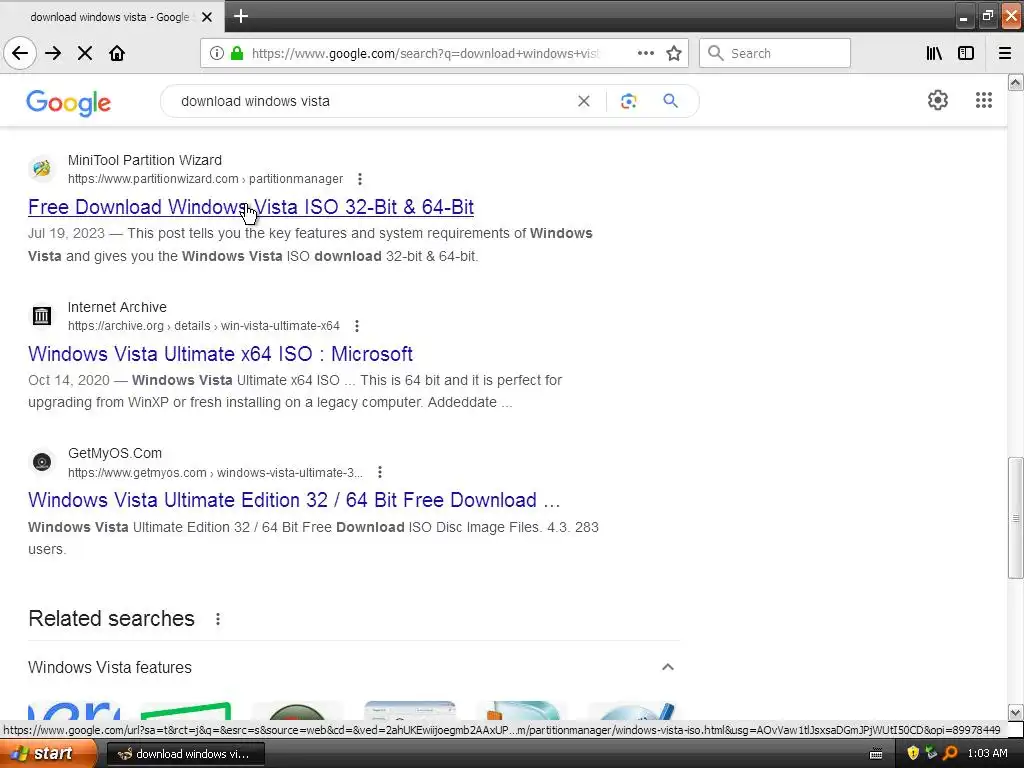The height and width of the screenshot is (768, 1024).
Task: Stop the page from loading
Action: 85,53
